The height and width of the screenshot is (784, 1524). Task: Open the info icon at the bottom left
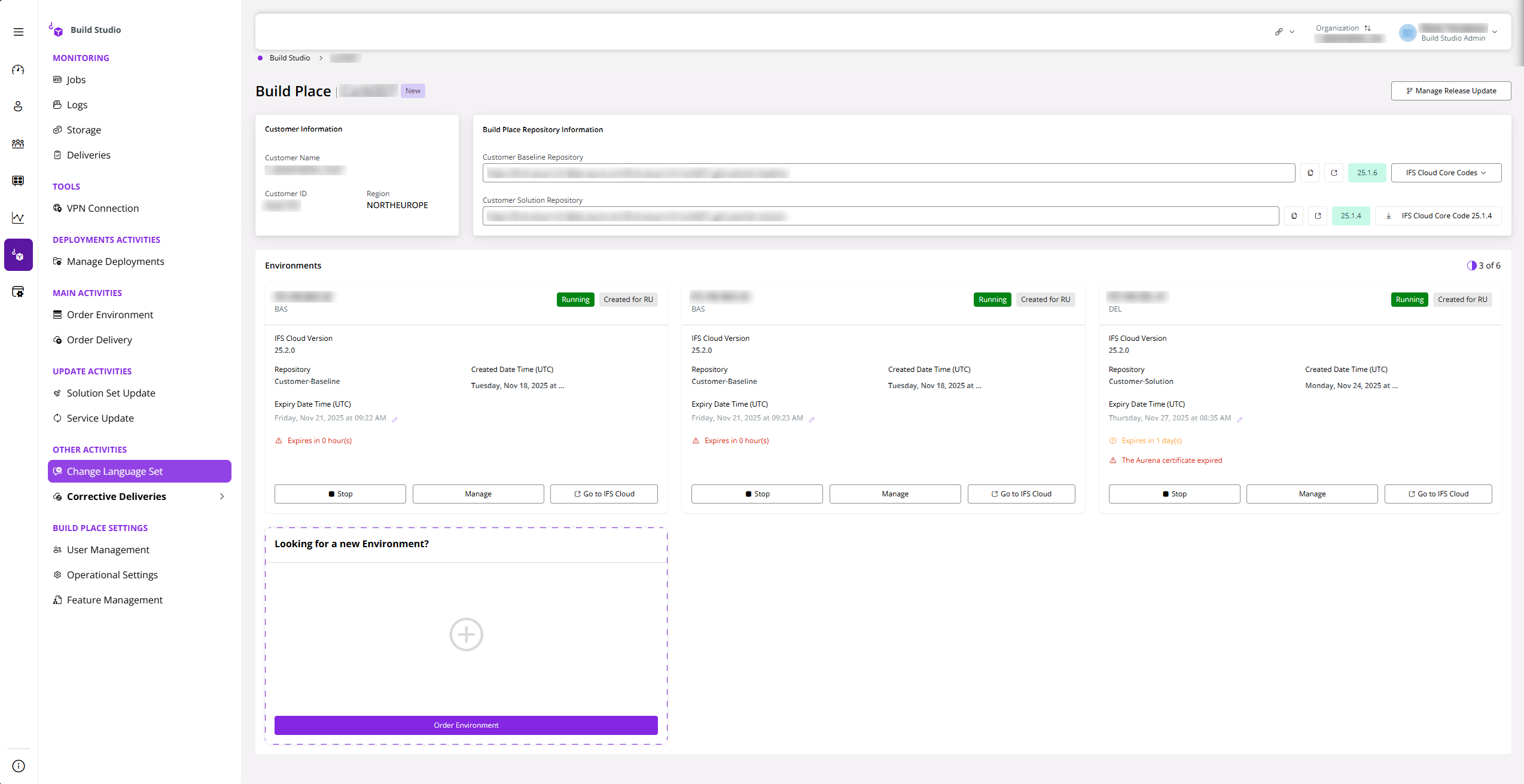coord(18,766)
